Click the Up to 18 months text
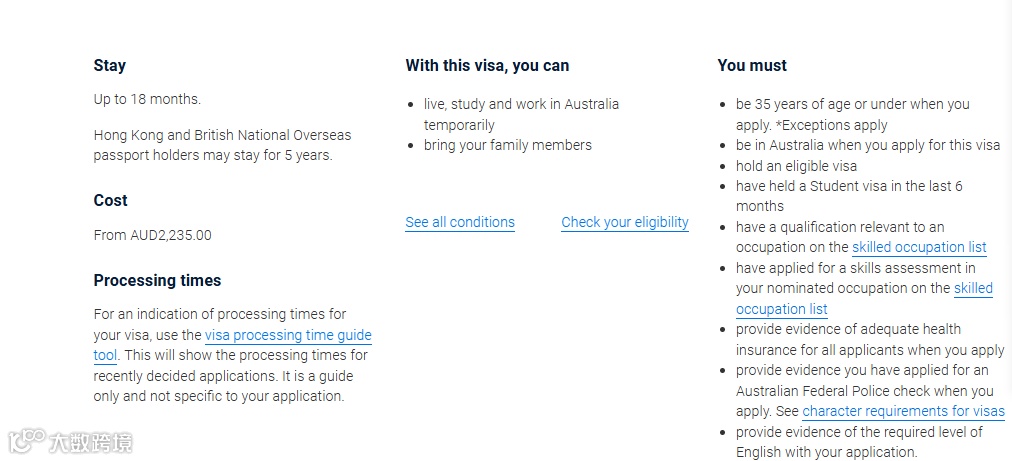1012x461 pixels. (x=147, y=99)
